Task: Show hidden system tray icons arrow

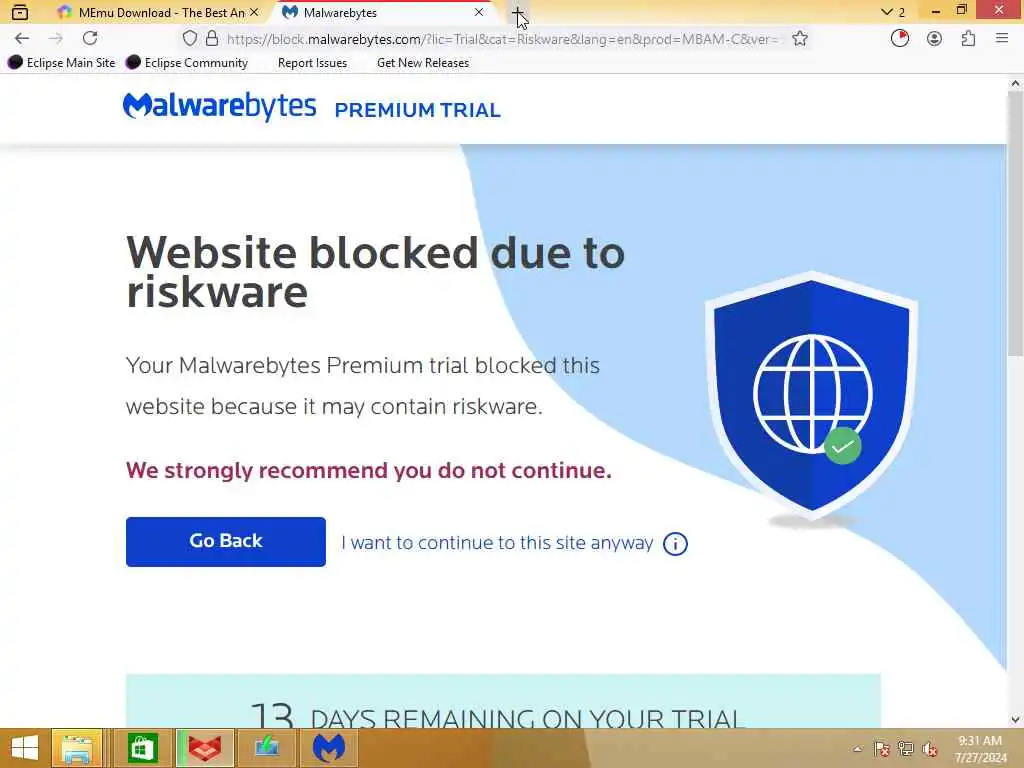Action: pyautogui.click(x=857, y=749)
